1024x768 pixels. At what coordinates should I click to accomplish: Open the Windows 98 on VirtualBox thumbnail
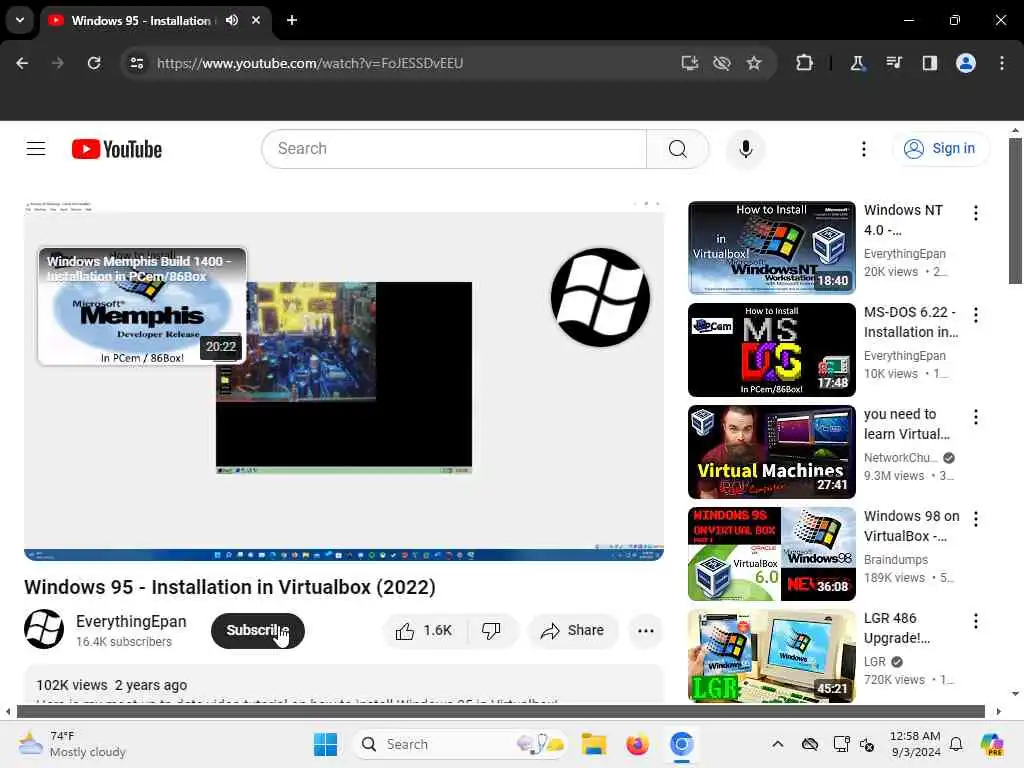pyautogui.click(x=771, y=554)
